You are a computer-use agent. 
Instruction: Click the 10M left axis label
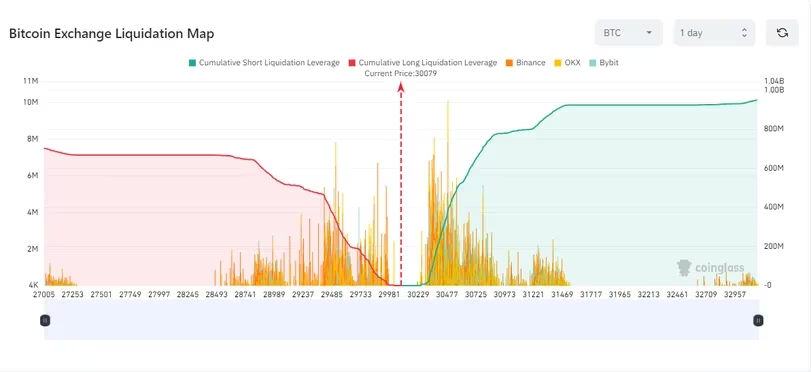[x=32, y=102]
